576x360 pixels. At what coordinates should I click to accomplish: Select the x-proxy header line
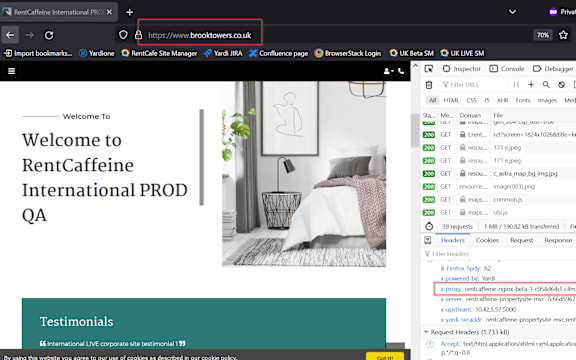click(x=508, y=289)
